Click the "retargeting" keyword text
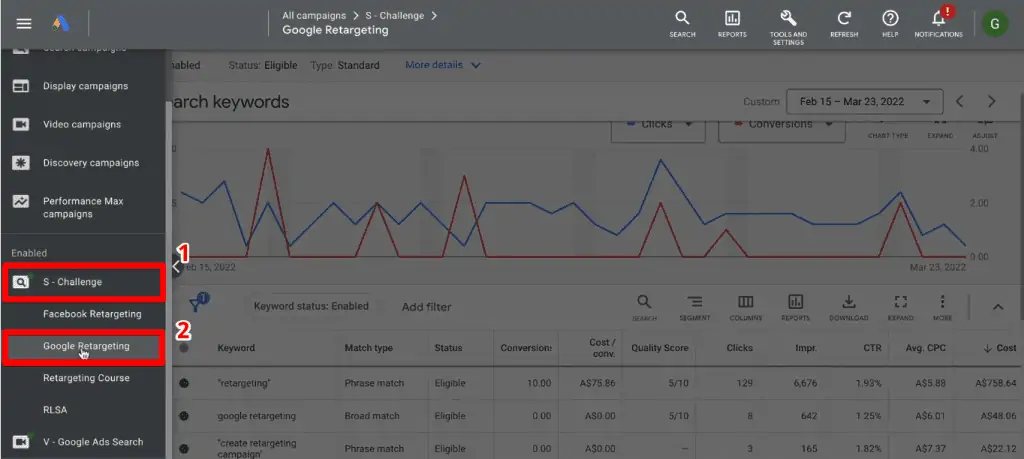1024x459 pixels. point(242,383)
